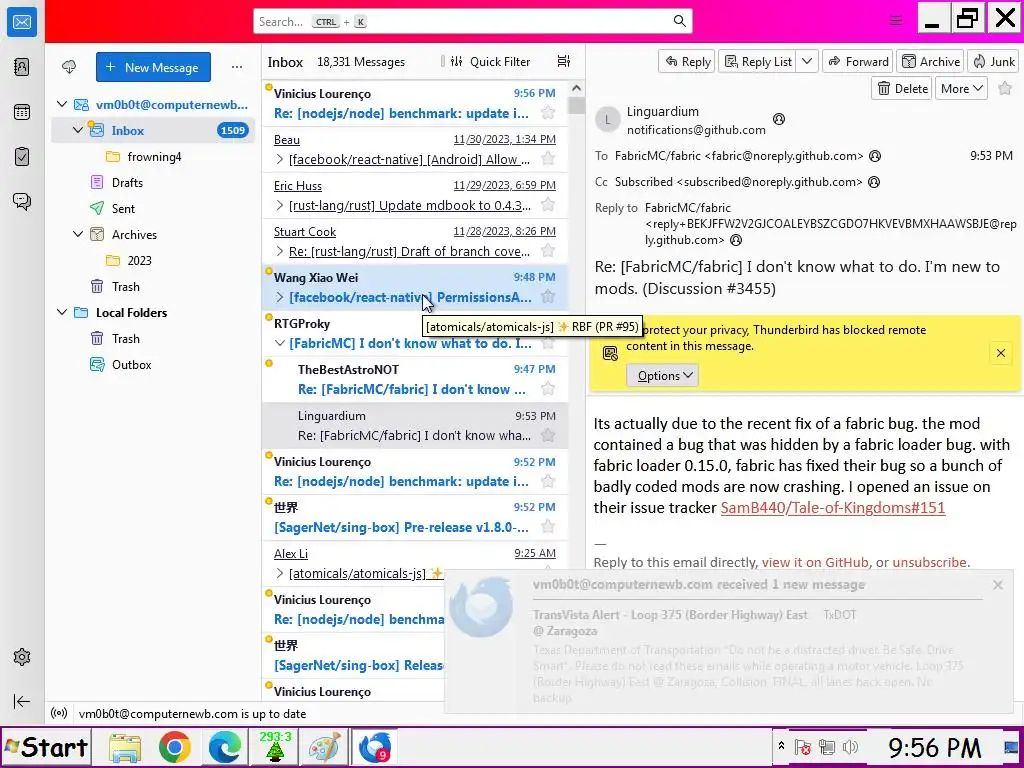This screenshot has height=768, width=1024.
Task: Open the Drafts folder
Action: point(127,182)
